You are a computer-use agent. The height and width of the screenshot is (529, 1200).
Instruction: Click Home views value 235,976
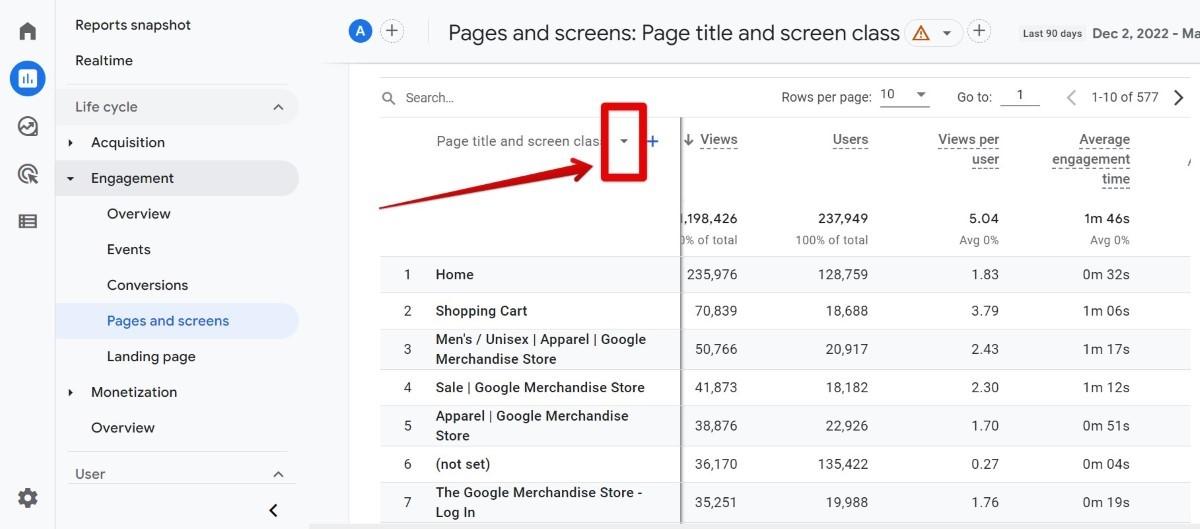712,275
